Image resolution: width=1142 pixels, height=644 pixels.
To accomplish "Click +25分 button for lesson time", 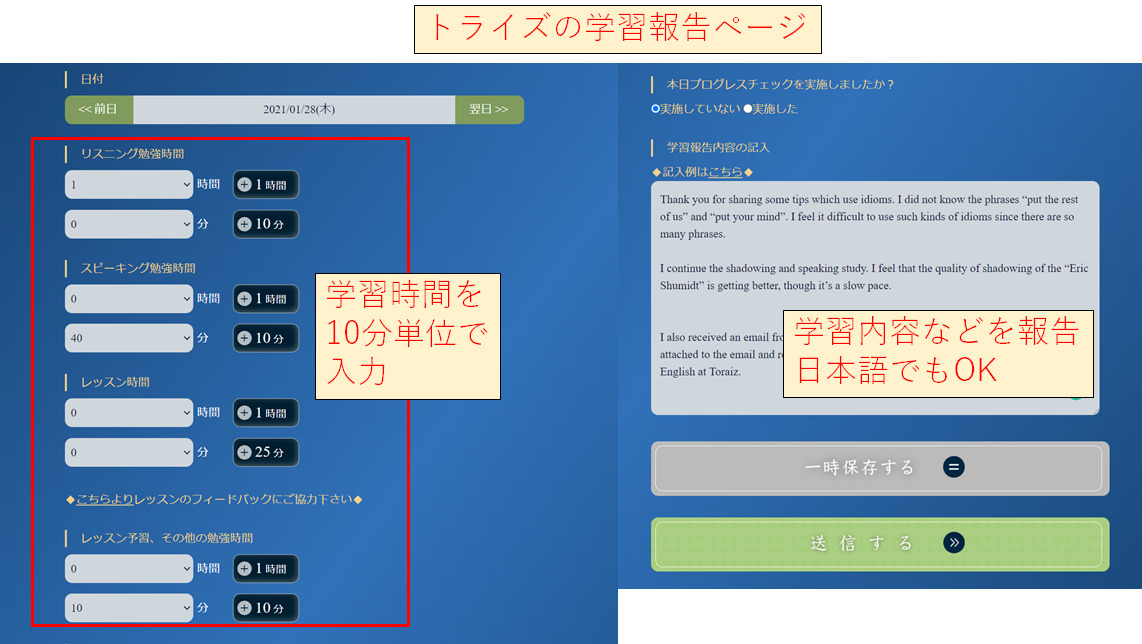I will [x=266, y=452].
